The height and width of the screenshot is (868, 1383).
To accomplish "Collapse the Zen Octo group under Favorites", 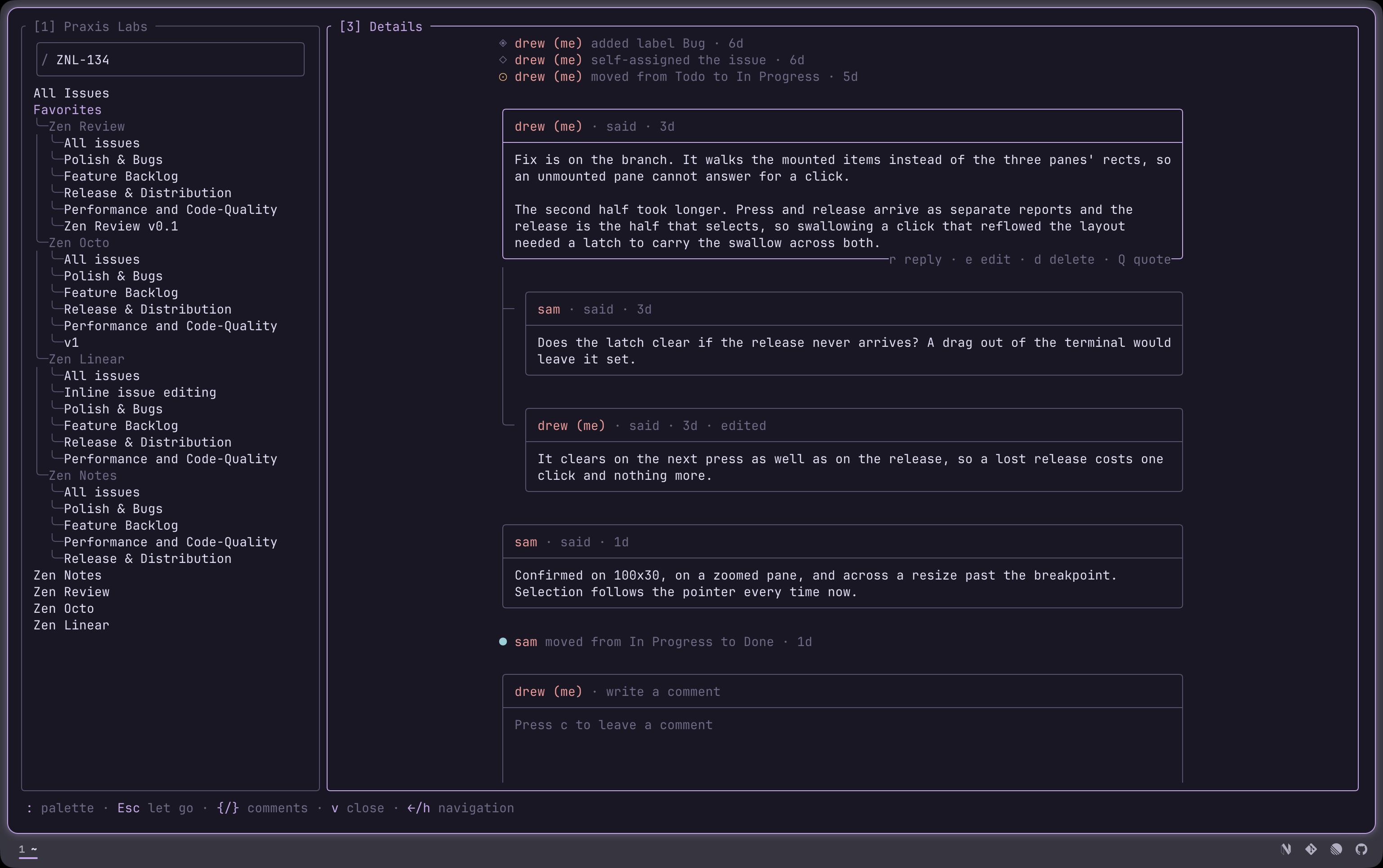I will (x=79, y=243).
